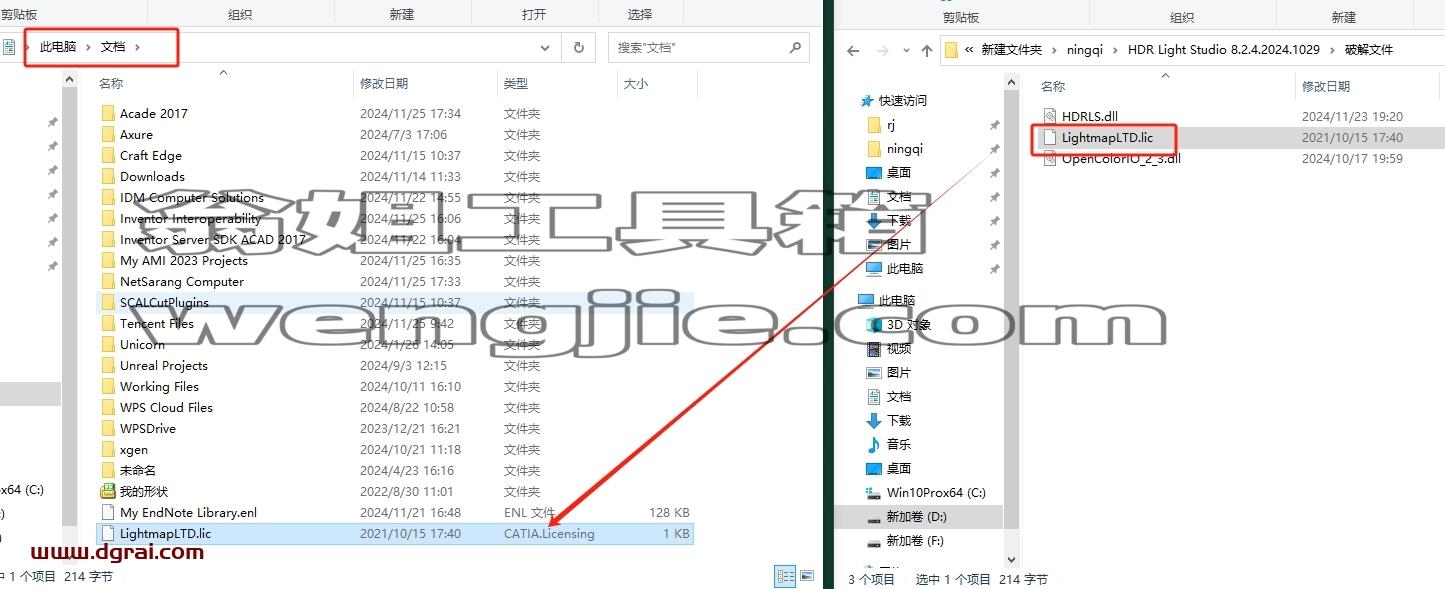Focus the 搜索"文档" search box
This screenshot has width=1445, height=589.
tap(707, 47)
